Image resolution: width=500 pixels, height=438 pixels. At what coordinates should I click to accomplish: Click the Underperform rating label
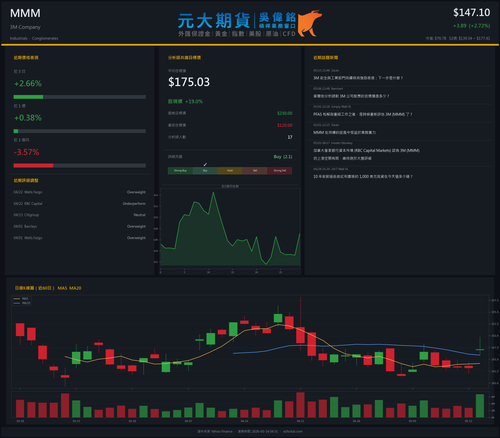(x=134, y=203)
